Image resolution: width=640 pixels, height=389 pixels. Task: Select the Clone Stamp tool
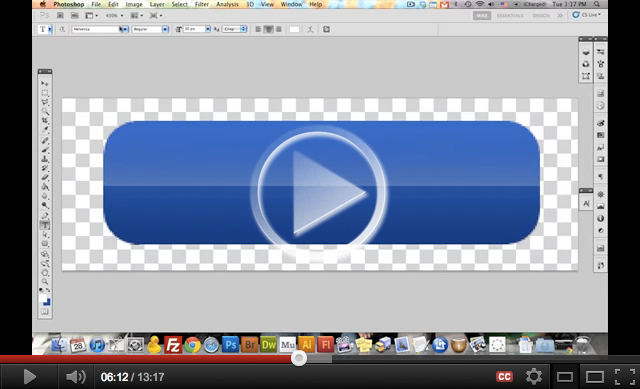coord(44,159)
